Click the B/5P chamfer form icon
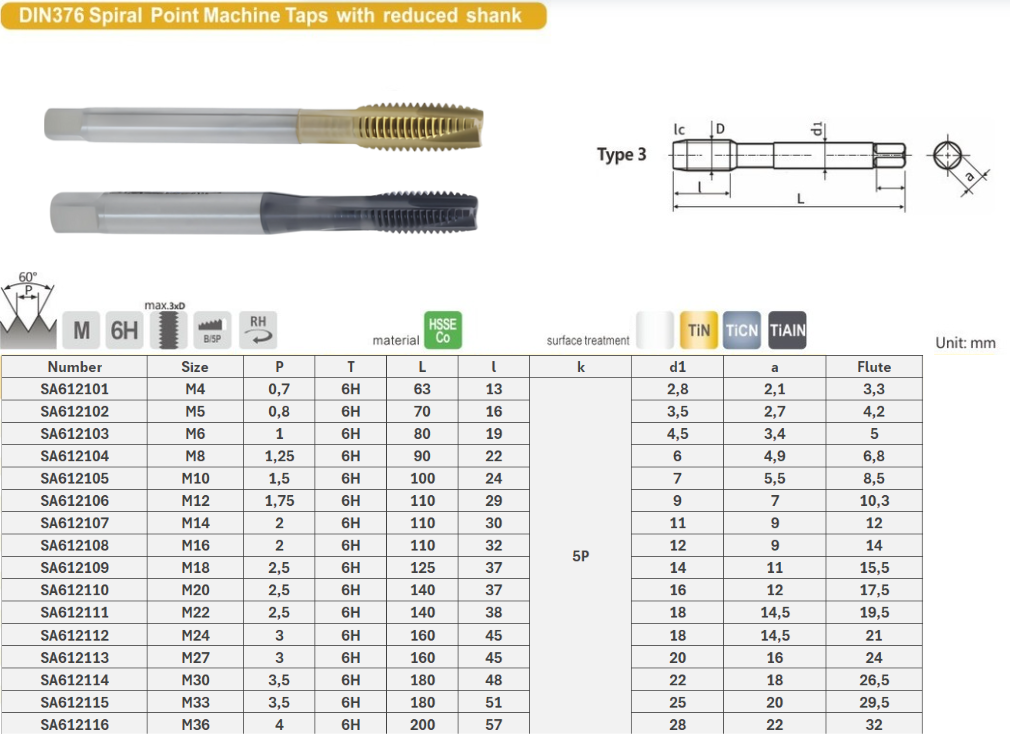 [x=212, y=329]
